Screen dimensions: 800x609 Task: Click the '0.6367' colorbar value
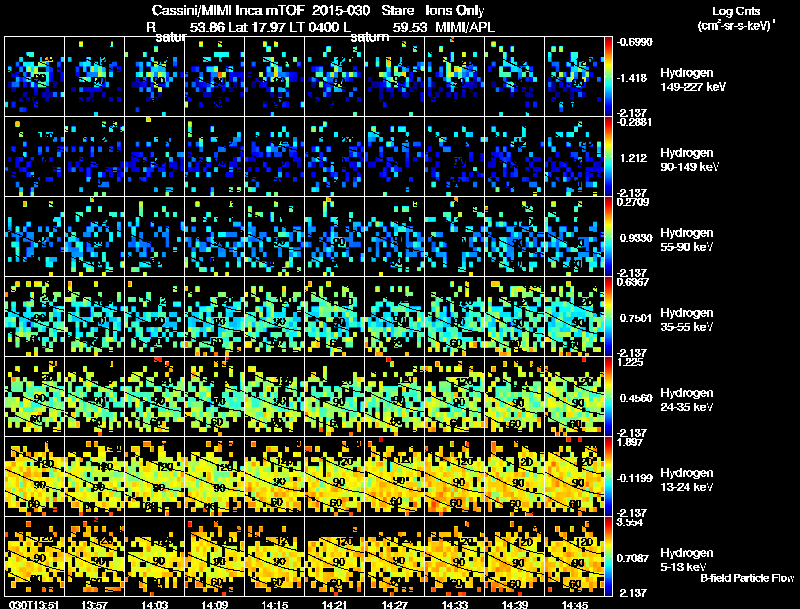tap(633, 282)
